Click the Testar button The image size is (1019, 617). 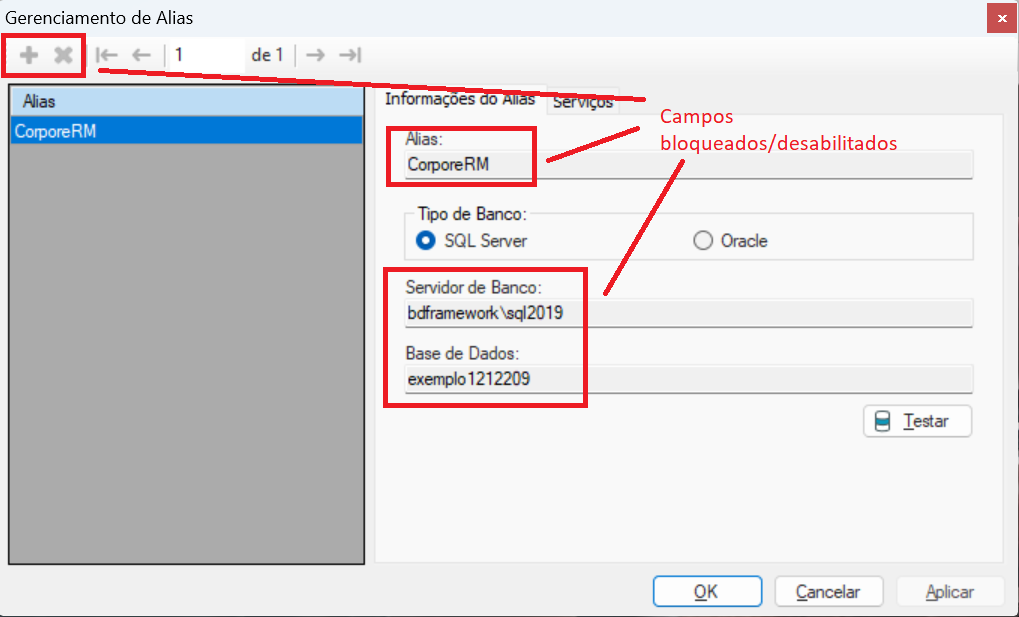pyautogui.click(x=918, y=421)
